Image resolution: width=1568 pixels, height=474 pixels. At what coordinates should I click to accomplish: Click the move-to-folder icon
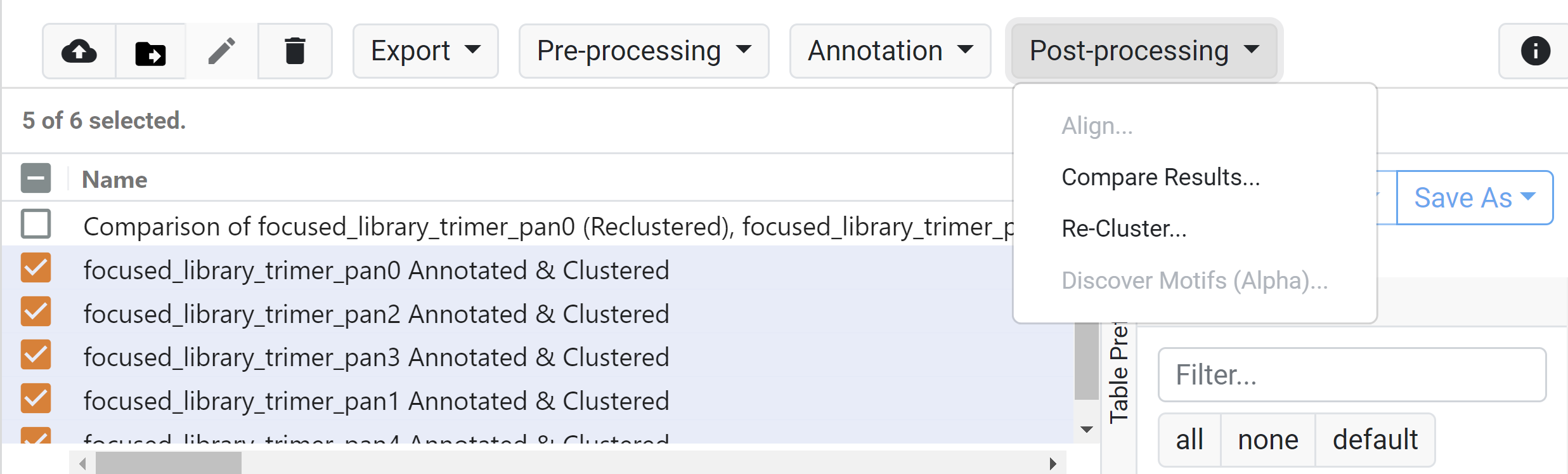click(151, 52)
